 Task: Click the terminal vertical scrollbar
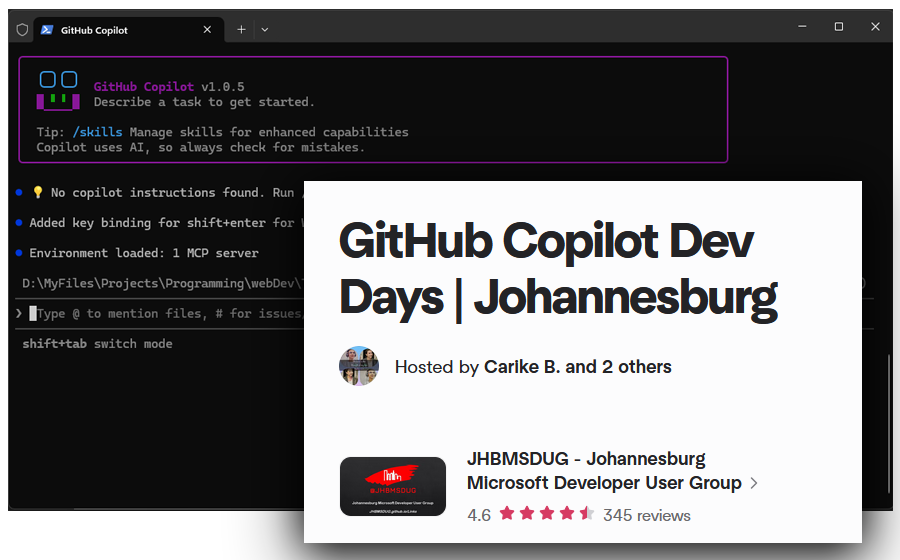889,425
